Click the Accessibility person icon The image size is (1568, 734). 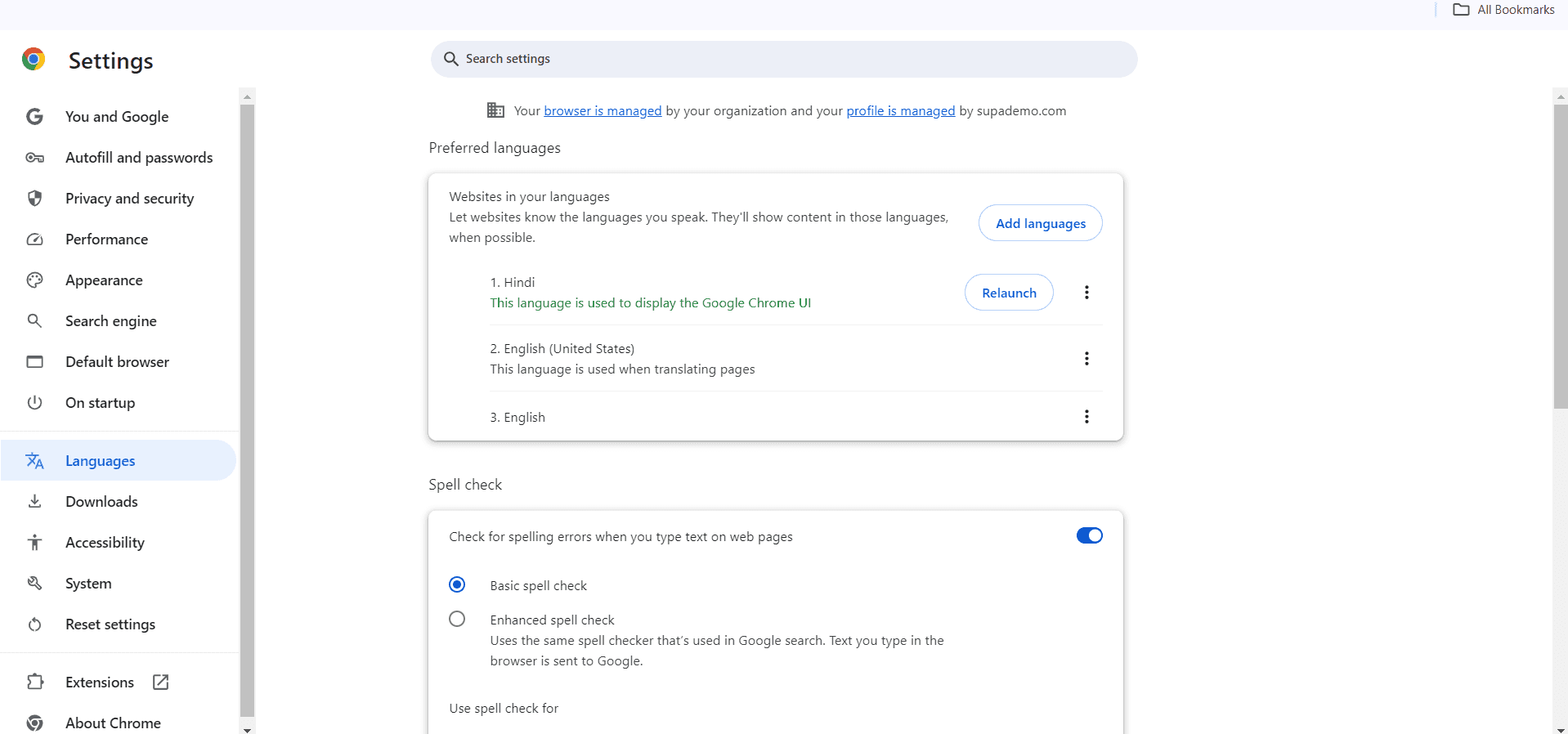click(34, 542)
